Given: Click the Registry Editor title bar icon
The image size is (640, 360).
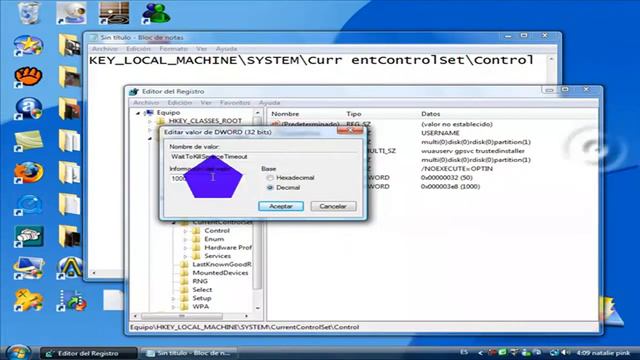Looking at the screenshot, I should [x=134, y=91].
